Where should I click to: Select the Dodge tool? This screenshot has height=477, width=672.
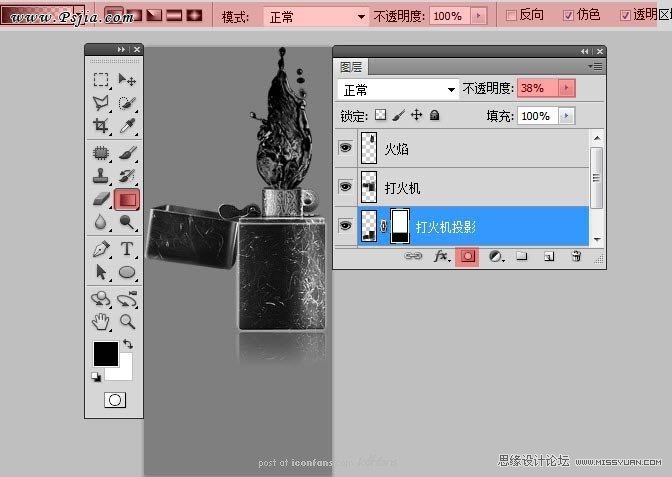pyautogui.click(x=127, y=222)
